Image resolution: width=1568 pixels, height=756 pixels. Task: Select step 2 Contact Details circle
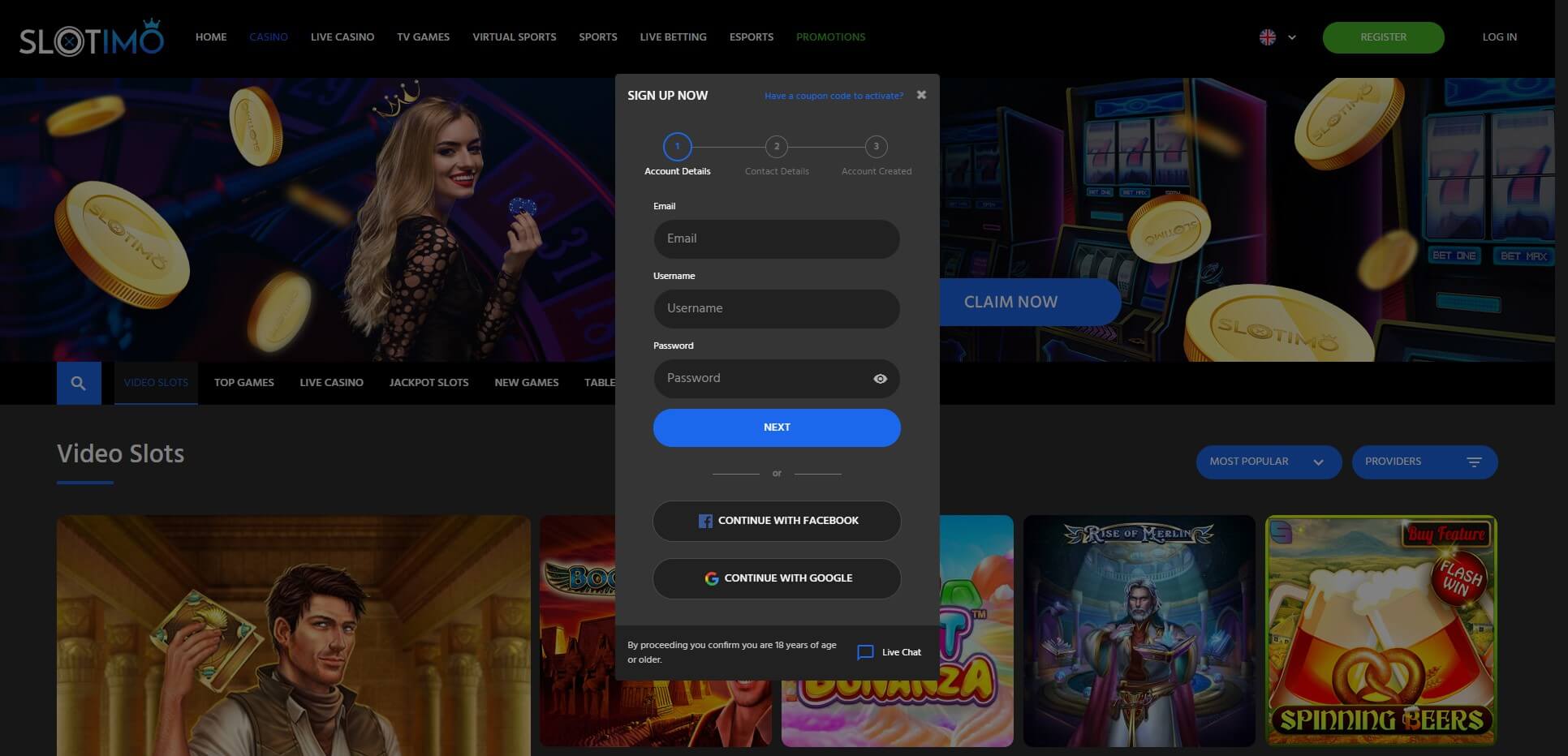click(777, 147)
